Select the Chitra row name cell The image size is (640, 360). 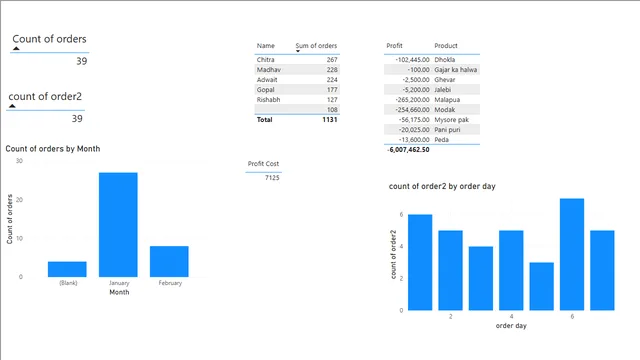tap(265, 60)
